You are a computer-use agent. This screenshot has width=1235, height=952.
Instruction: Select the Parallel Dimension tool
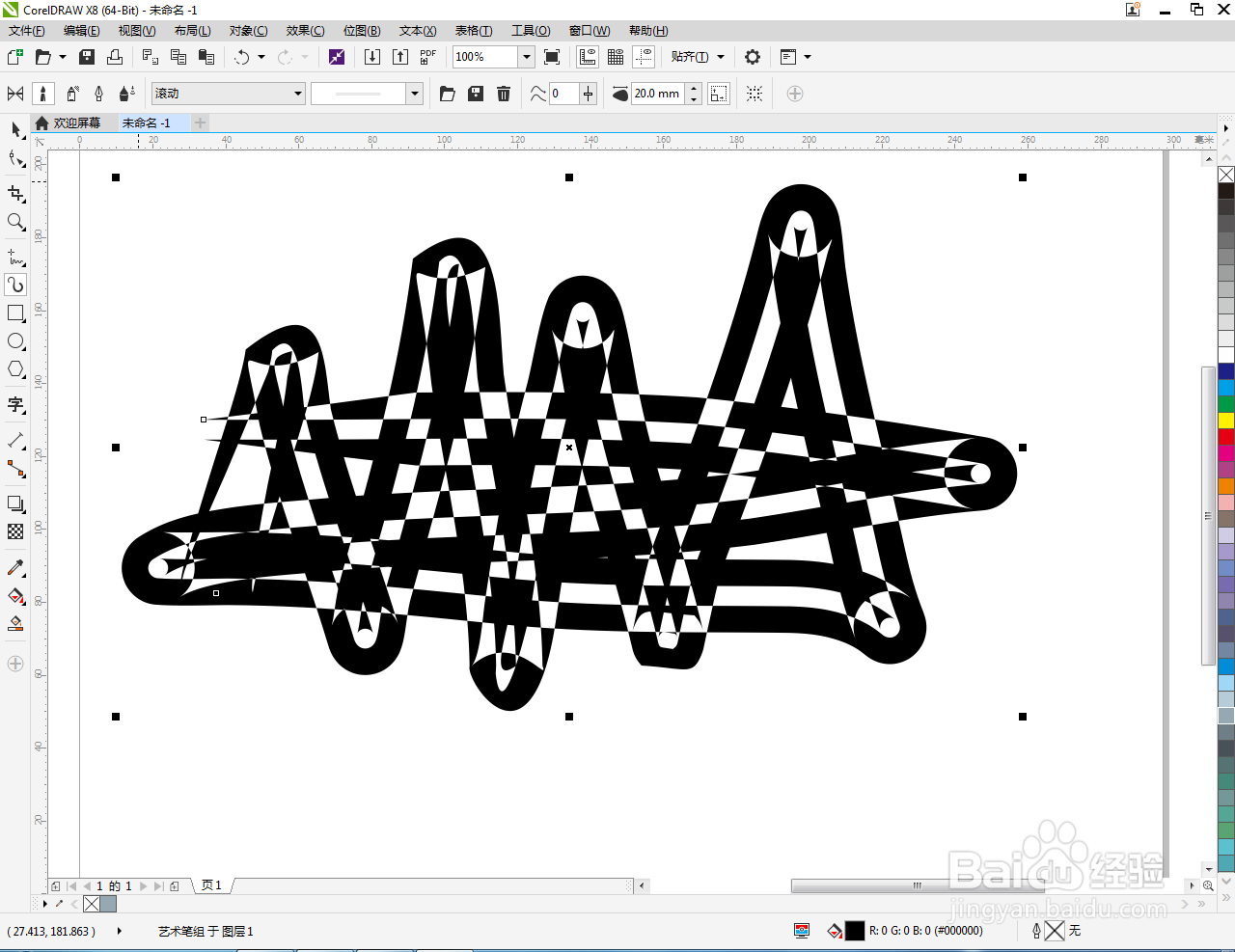[x=15, y=440]
